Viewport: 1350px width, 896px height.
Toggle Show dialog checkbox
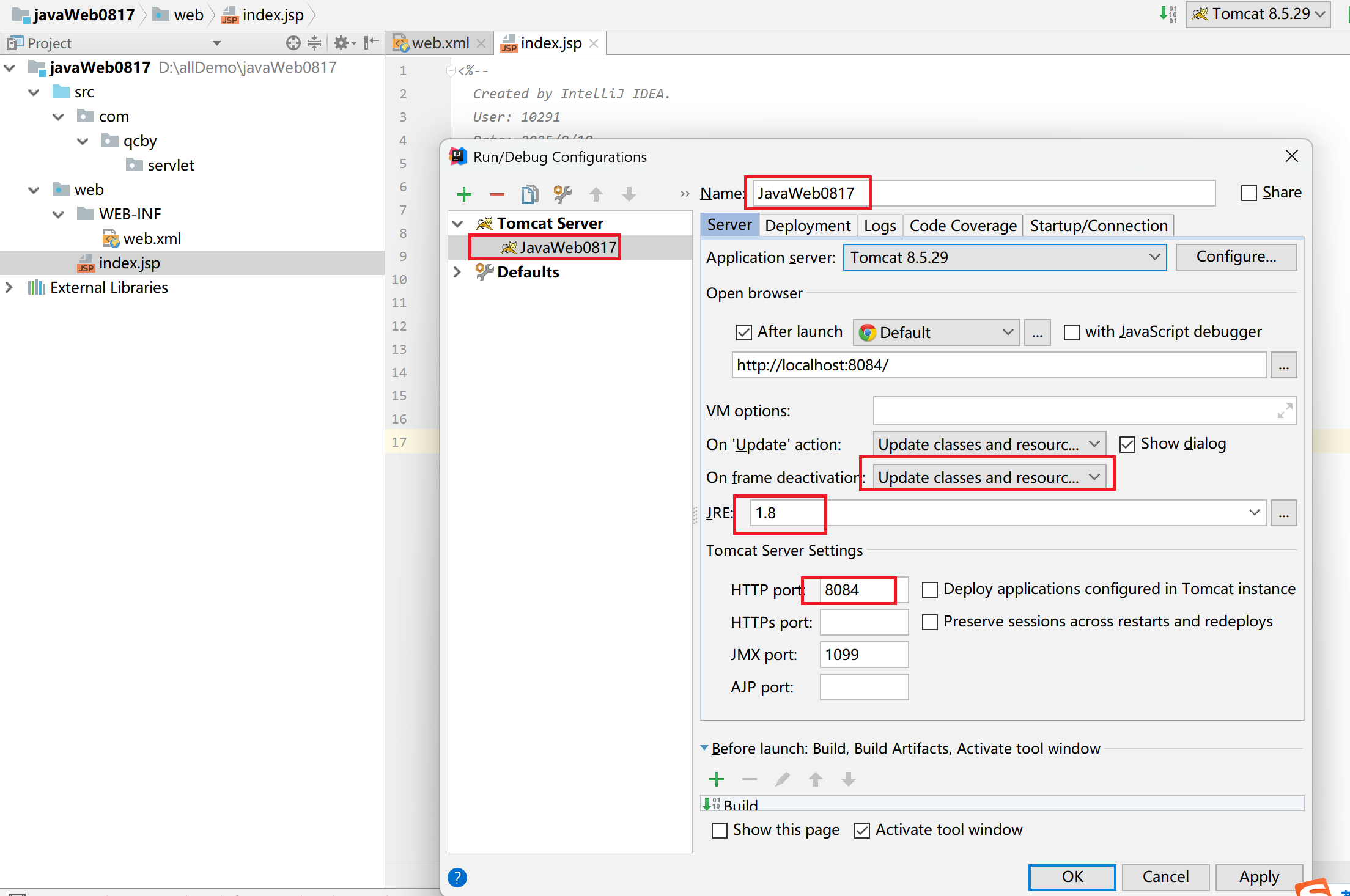[x=1127, y=444]
